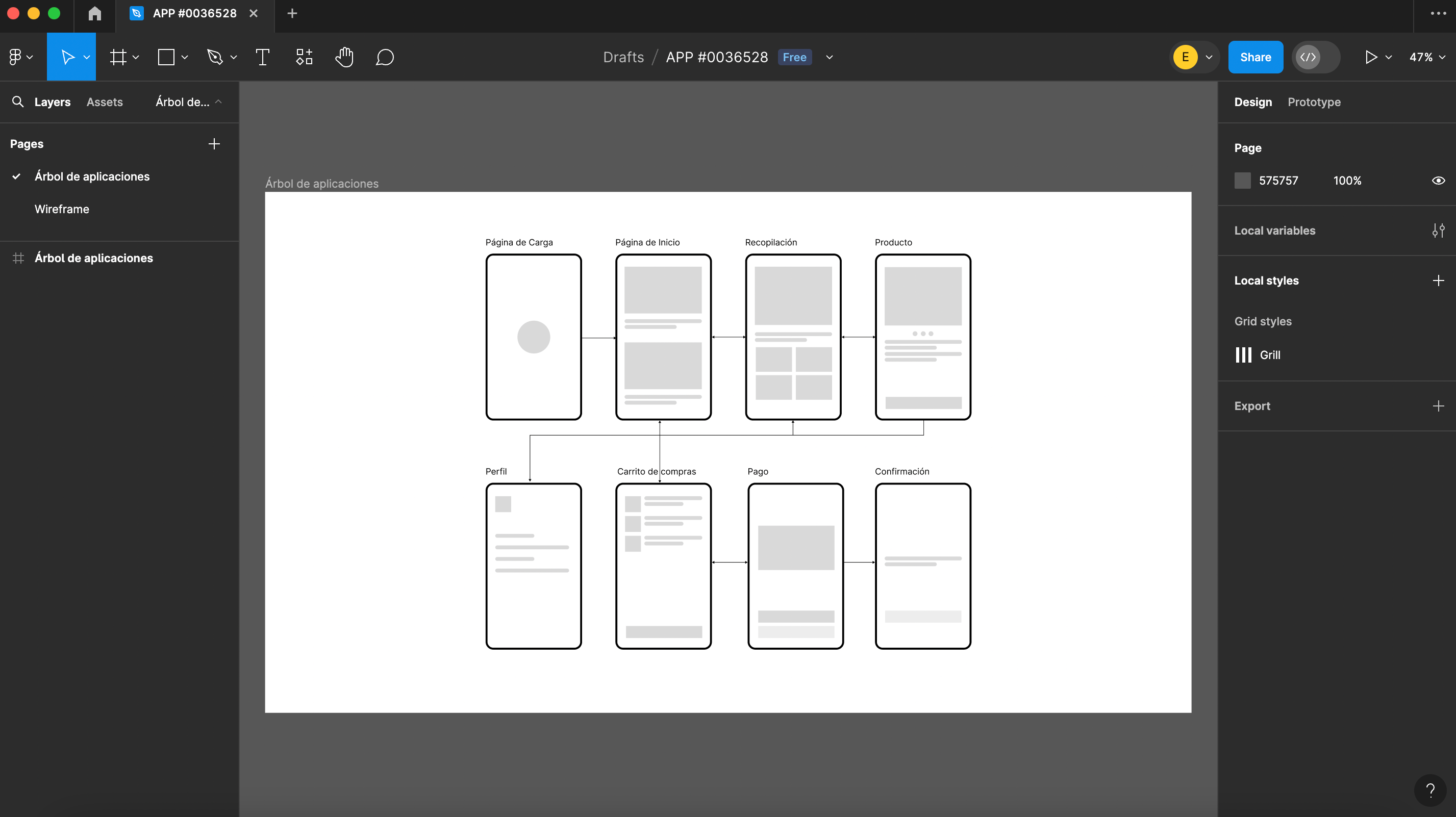Viewport: 1456px width, 817px height.
Task: Open a new tab with plus icon
Action: [x=292, y=14]
